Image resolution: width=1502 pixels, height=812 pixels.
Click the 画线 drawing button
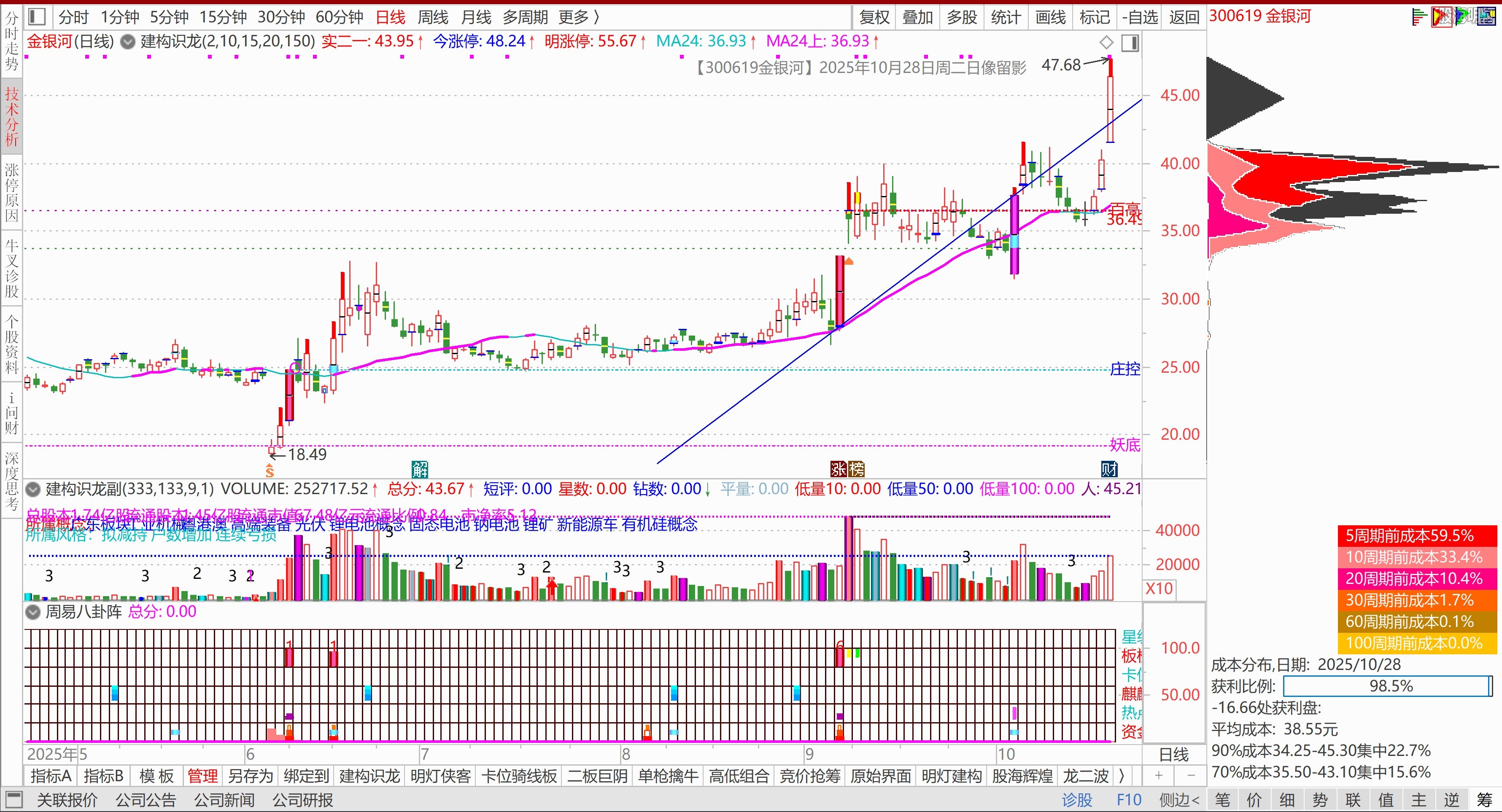(x=1050, y=17)
